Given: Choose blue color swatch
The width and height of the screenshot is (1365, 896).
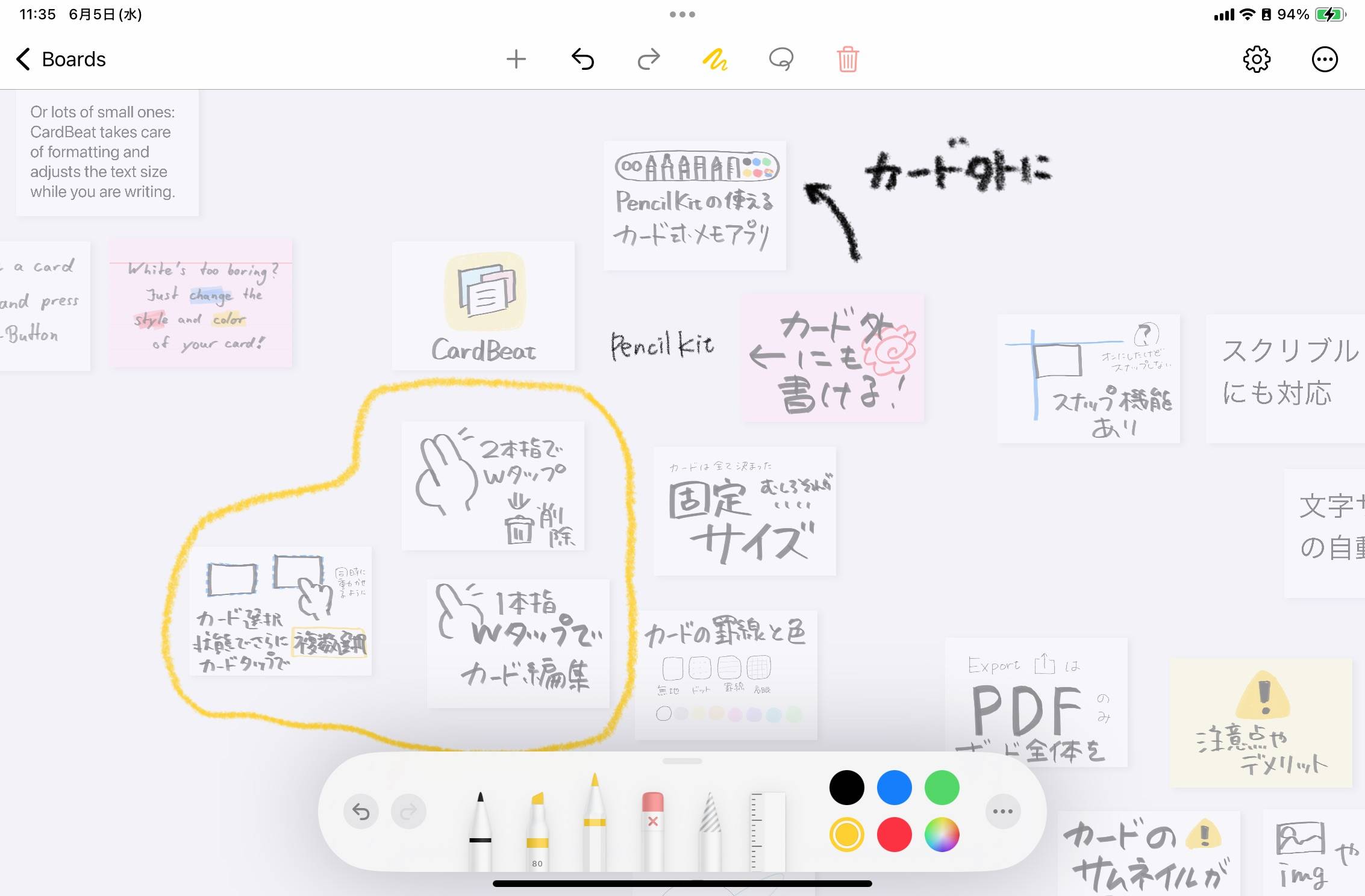Looking at the screenshot, I should click(894, 787).
